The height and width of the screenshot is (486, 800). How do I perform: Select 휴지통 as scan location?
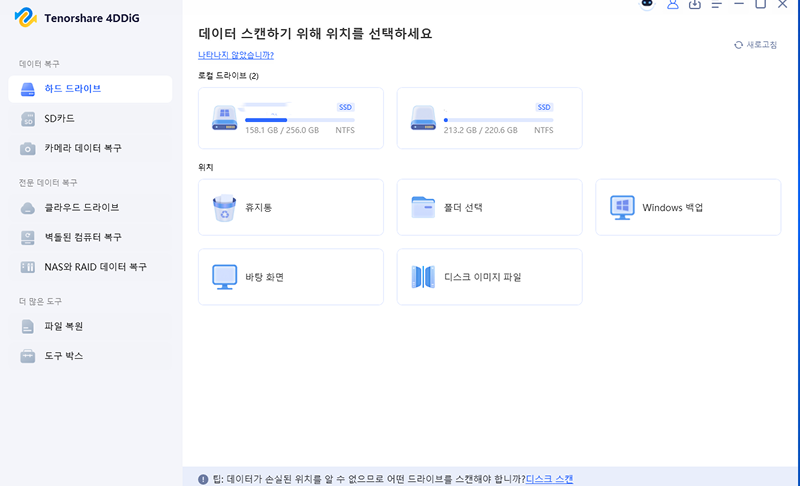291,208
